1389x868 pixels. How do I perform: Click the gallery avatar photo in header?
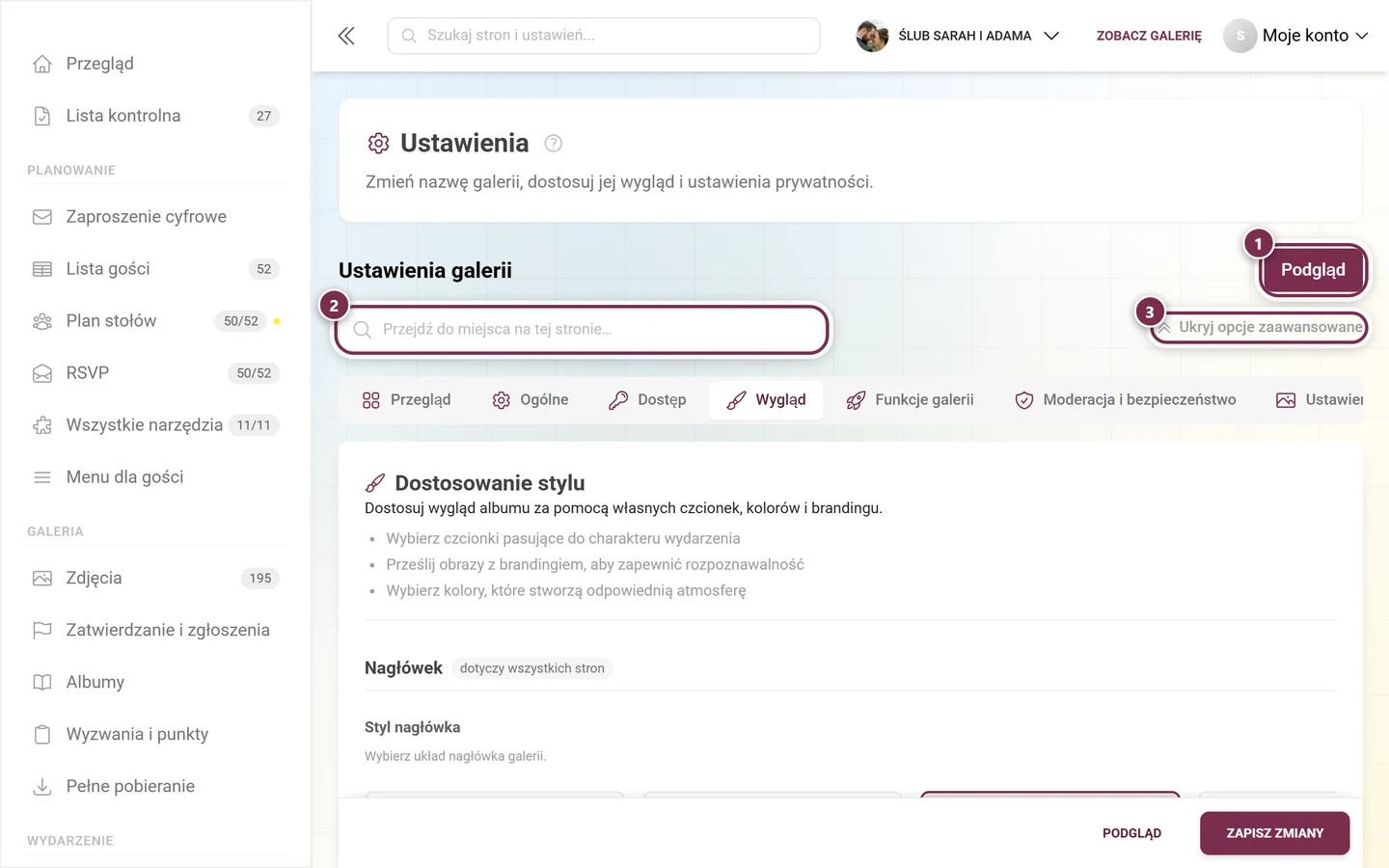(872, 36)
